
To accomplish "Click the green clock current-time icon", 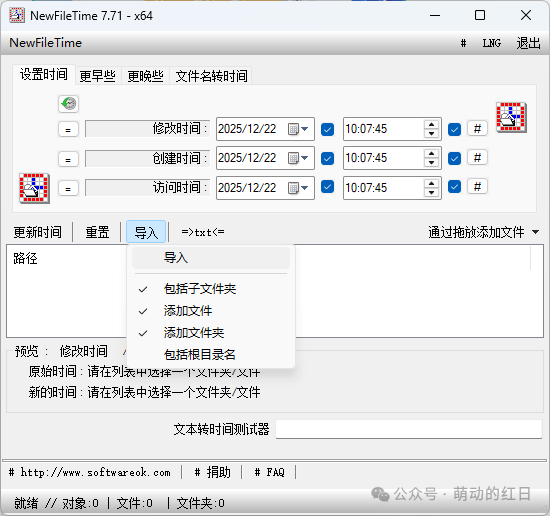I will (x=68, y=104).
